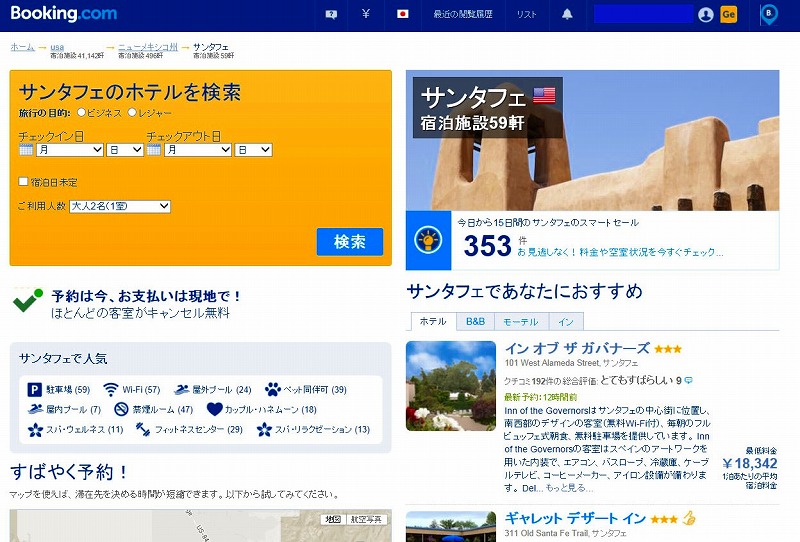
Task: Open リスト in header
Action: click(x=527, y=14)
